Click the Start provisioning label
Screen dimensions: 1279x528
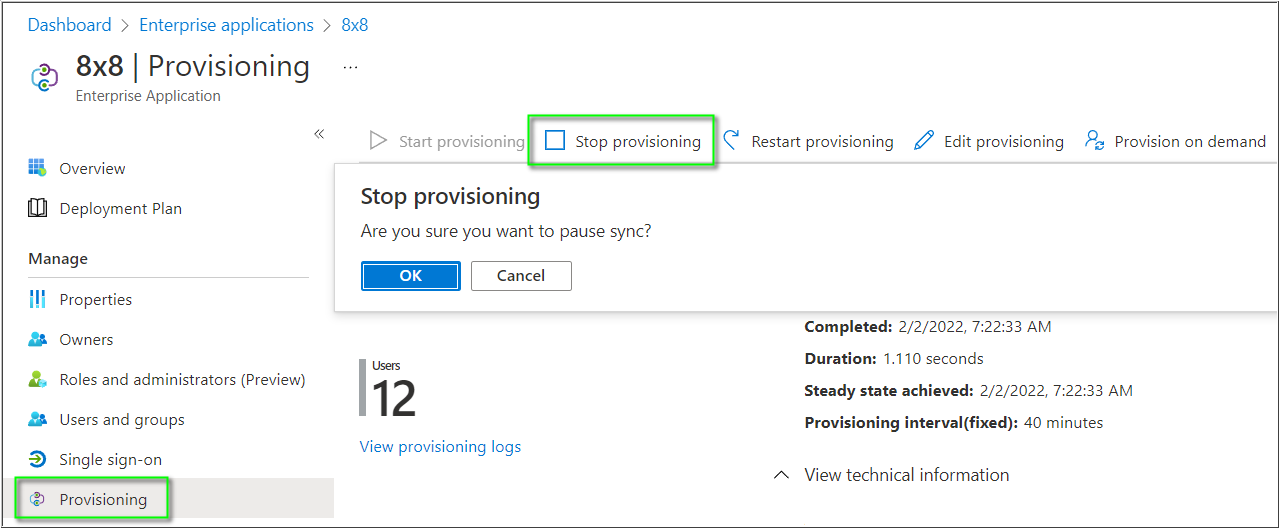[462, 141]
